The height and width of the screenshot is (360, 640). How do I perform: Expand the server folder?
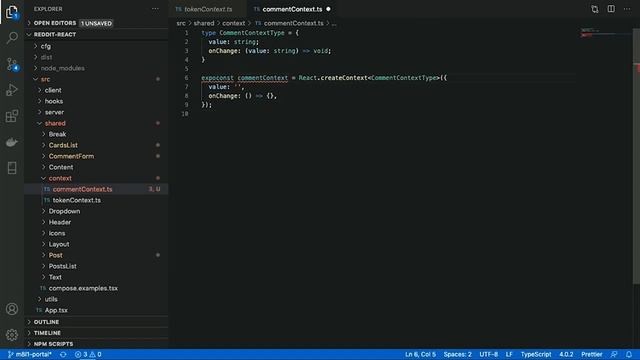(x=54, y=112)
